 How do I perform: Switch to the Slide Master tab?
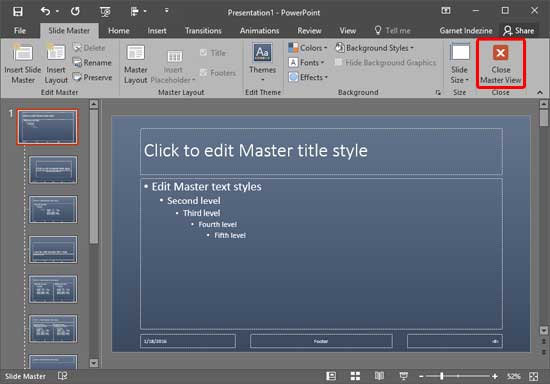[69, 31]
